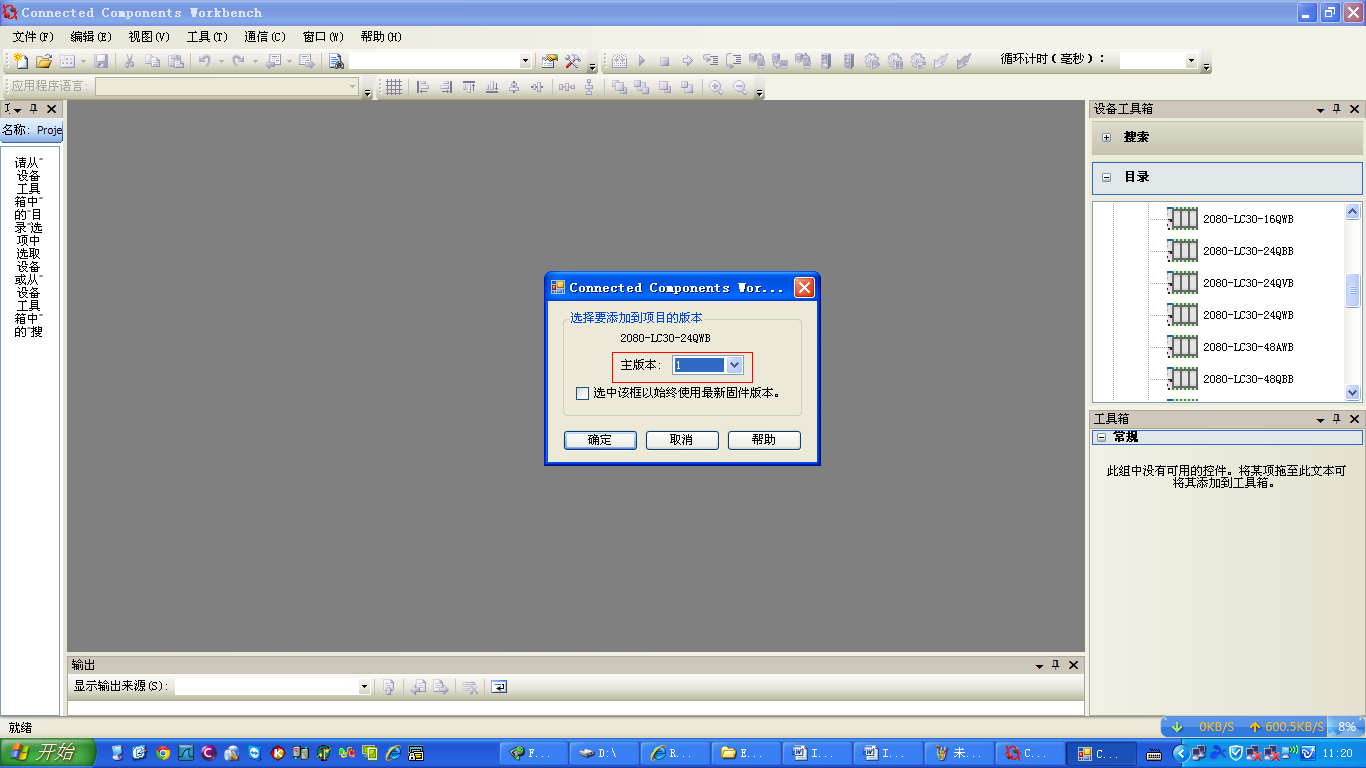Click the grid display icon on toolbar
This screenshot has height=768, width=1366.
[393, 87]
